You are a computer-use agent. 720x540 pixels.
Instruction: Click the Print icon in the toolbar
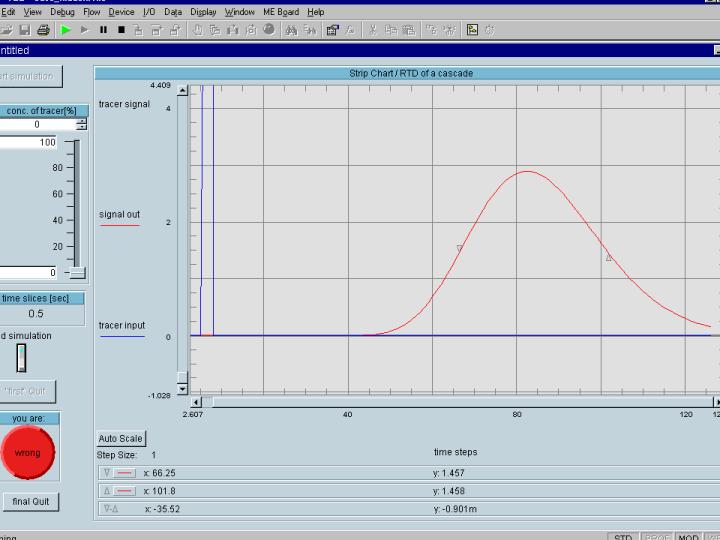pyautogui.click(x=43, y=30)
